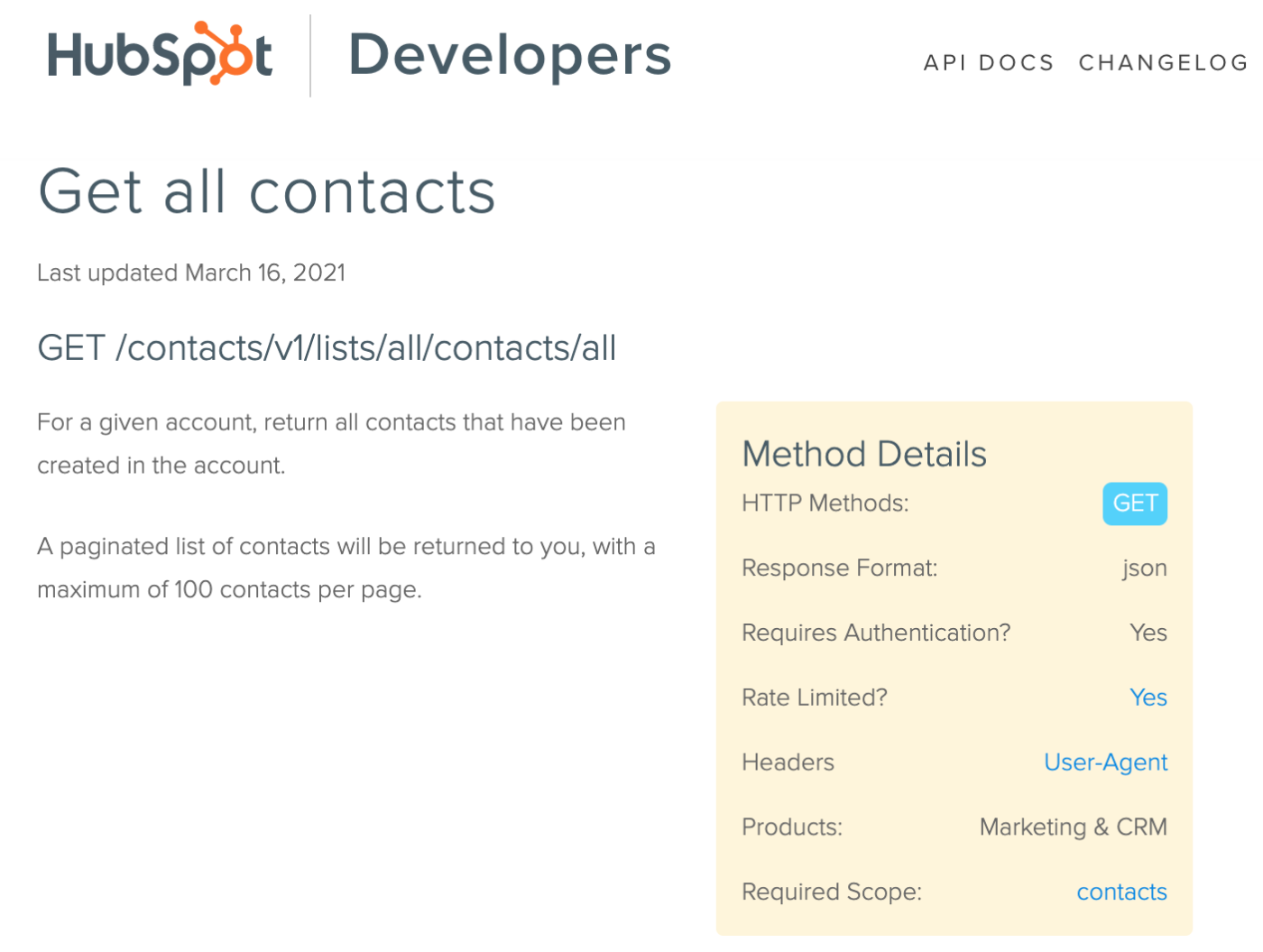Click the 'Headers' row label
This screenshot has height=952, width=1263.
coord(788,763)
